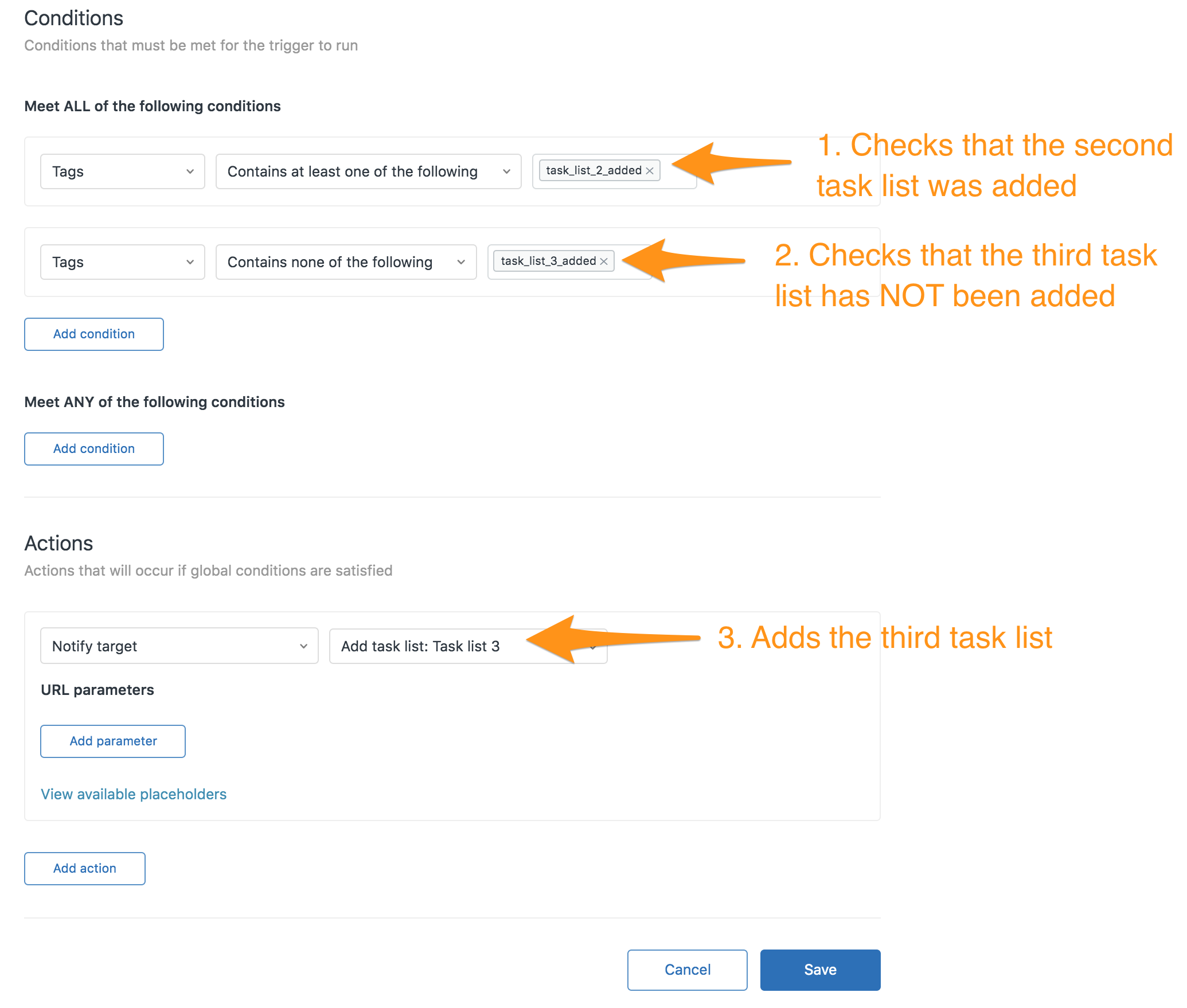
Task: Click chevron arrow on first Tags dropdown
Action: coord(190,171)
